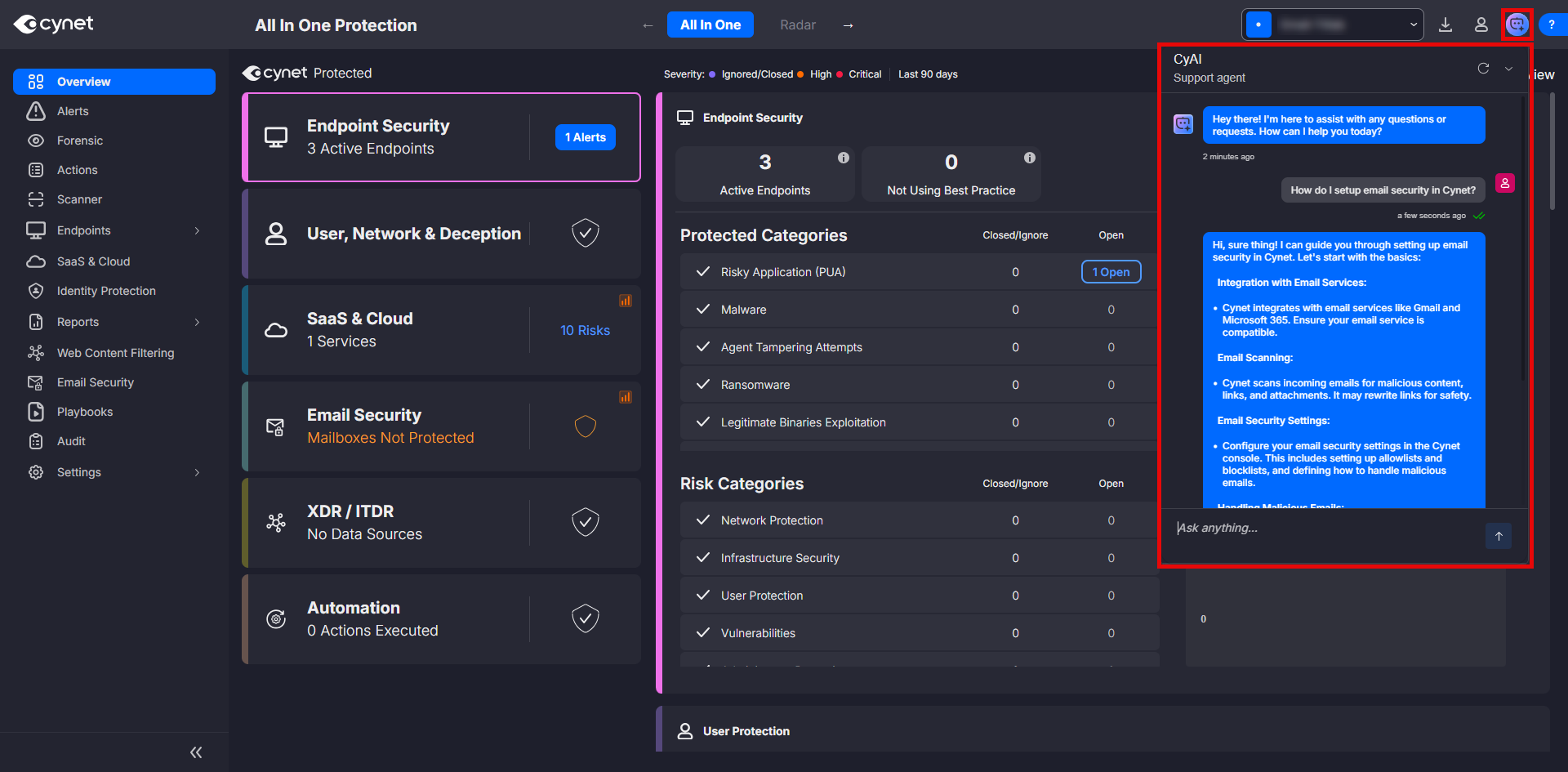Collapse the left sidebar navigation
Viewport: 1568px width, 772px height.
[x=196, y=752]
